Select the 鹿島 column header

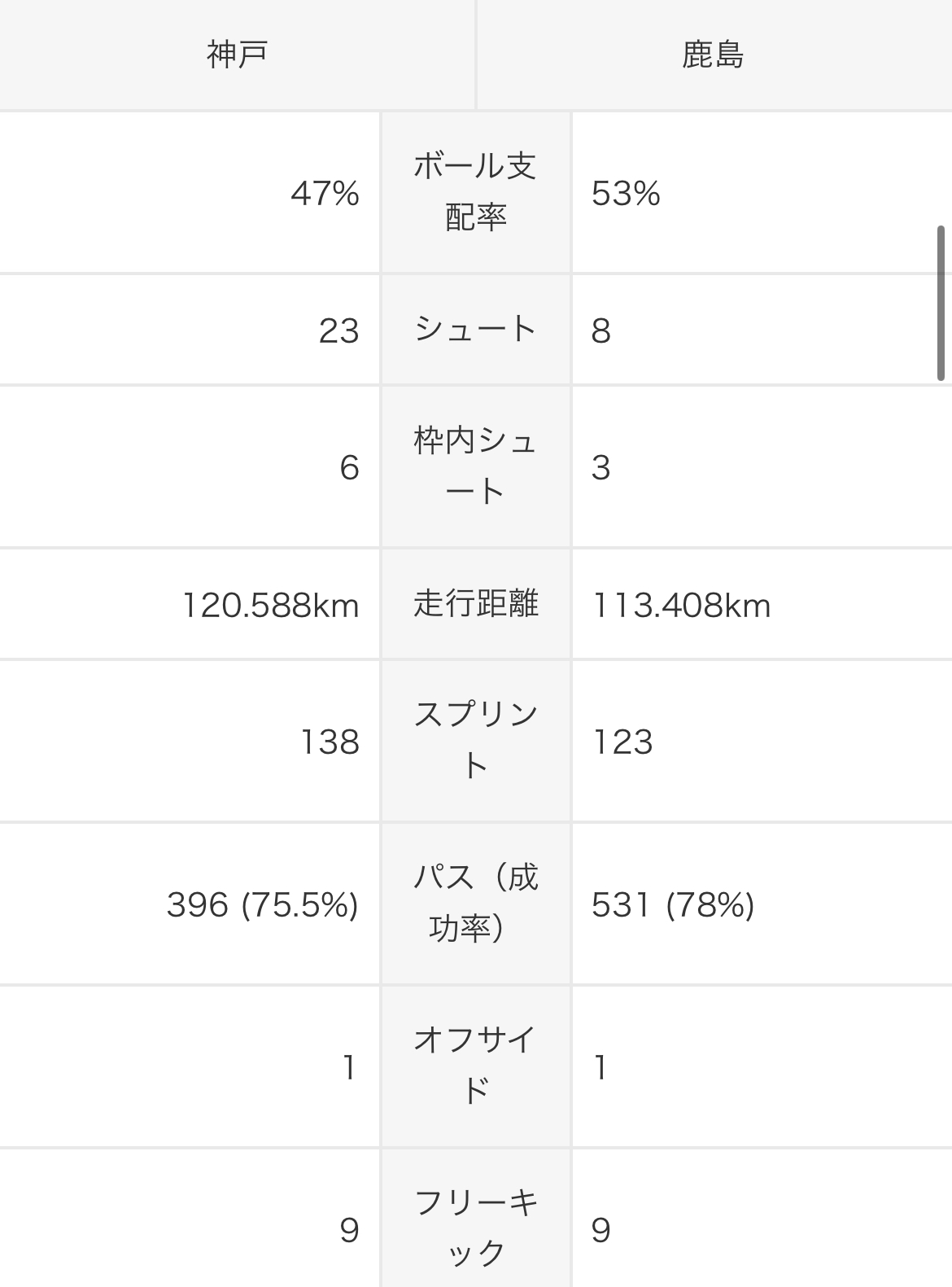[x=713, y=55]
